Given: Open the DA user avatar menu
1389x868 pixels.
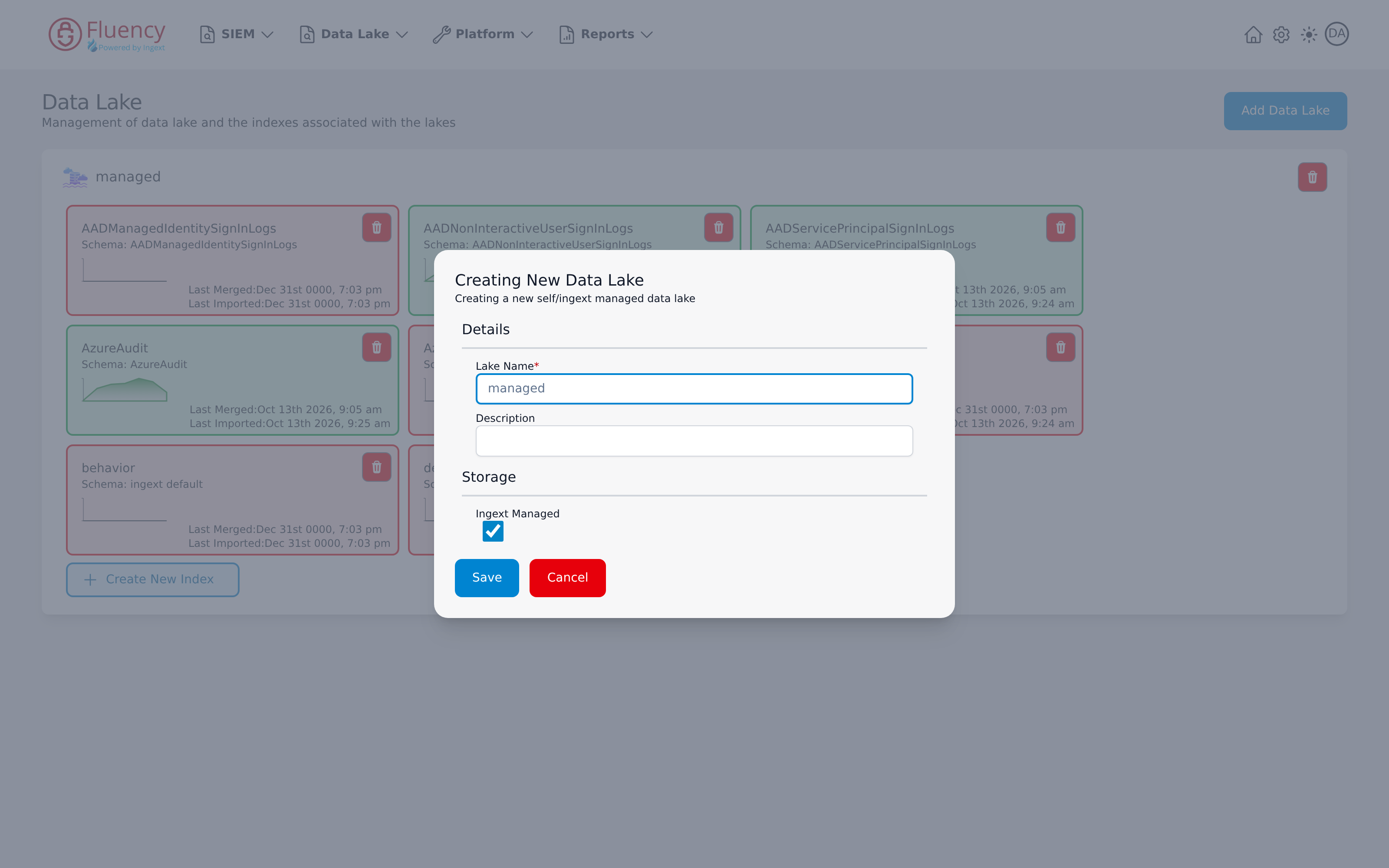Looking at the screenshot, I should (x=1336, y=34).
